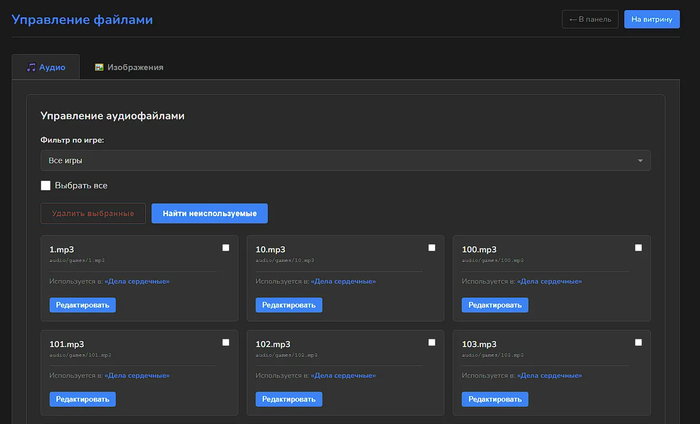Mark the 102.mp3 file checkbox
Image resolution: width=700 pixels, height=424 pixels.
[432, 342]
